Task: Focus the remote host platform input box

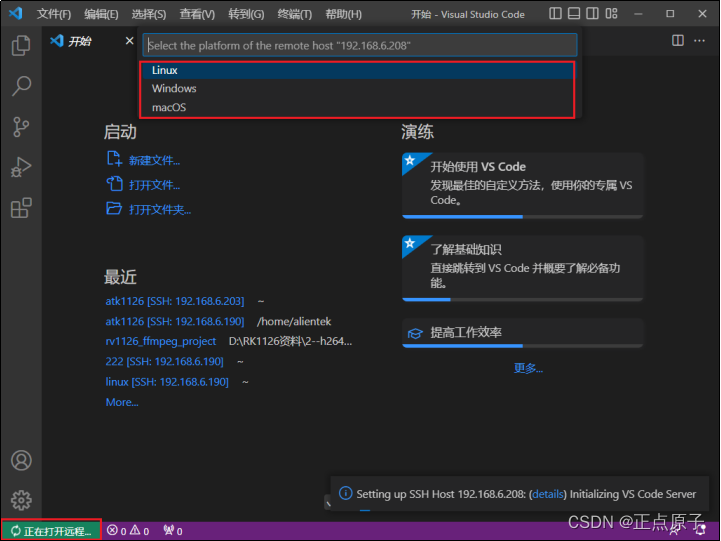Action: [360, 45]
